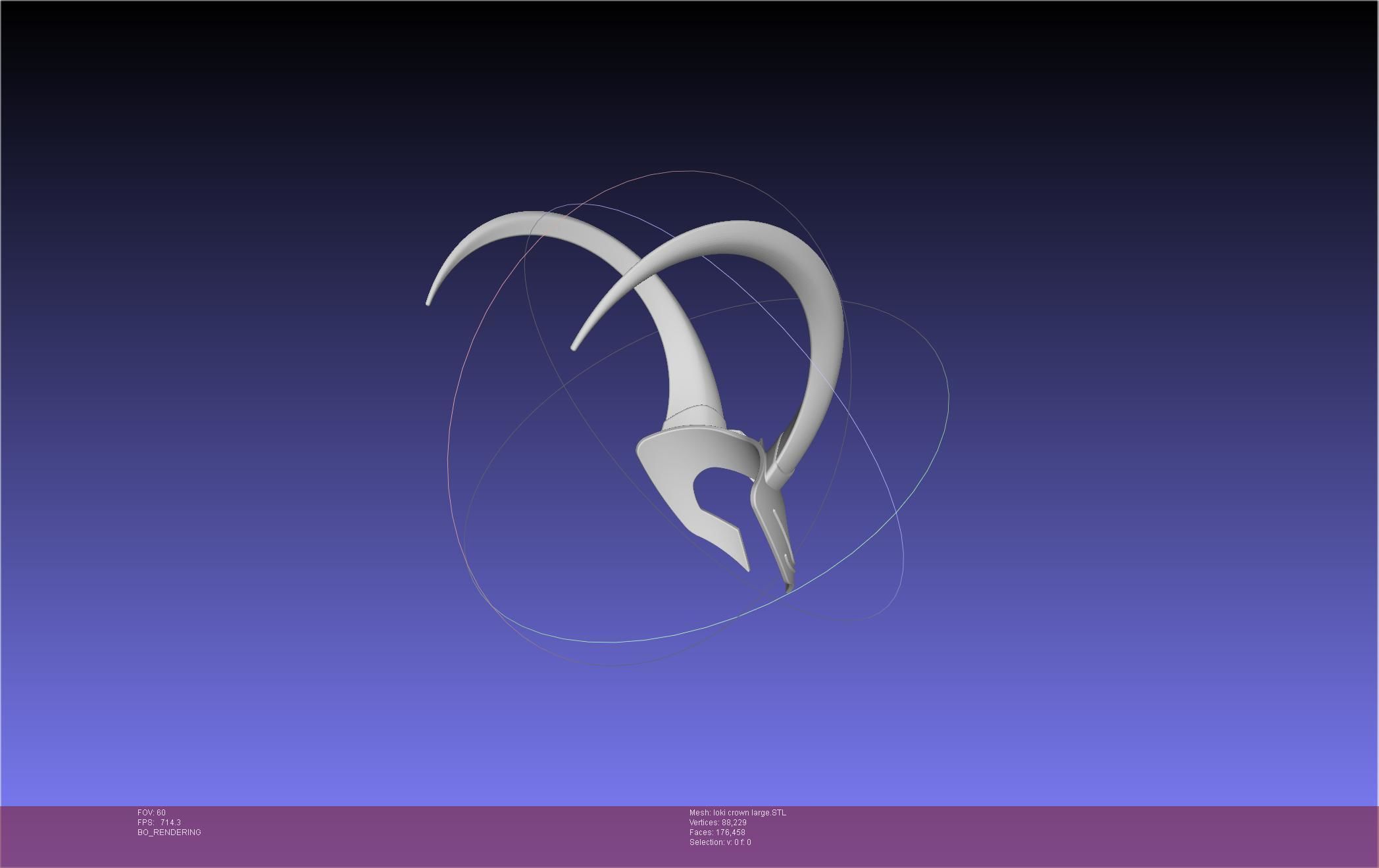The image size is (1379, 868).
Task: Click the Selection: v: 0 f: 0 entry
Action: tap(720, 842)
